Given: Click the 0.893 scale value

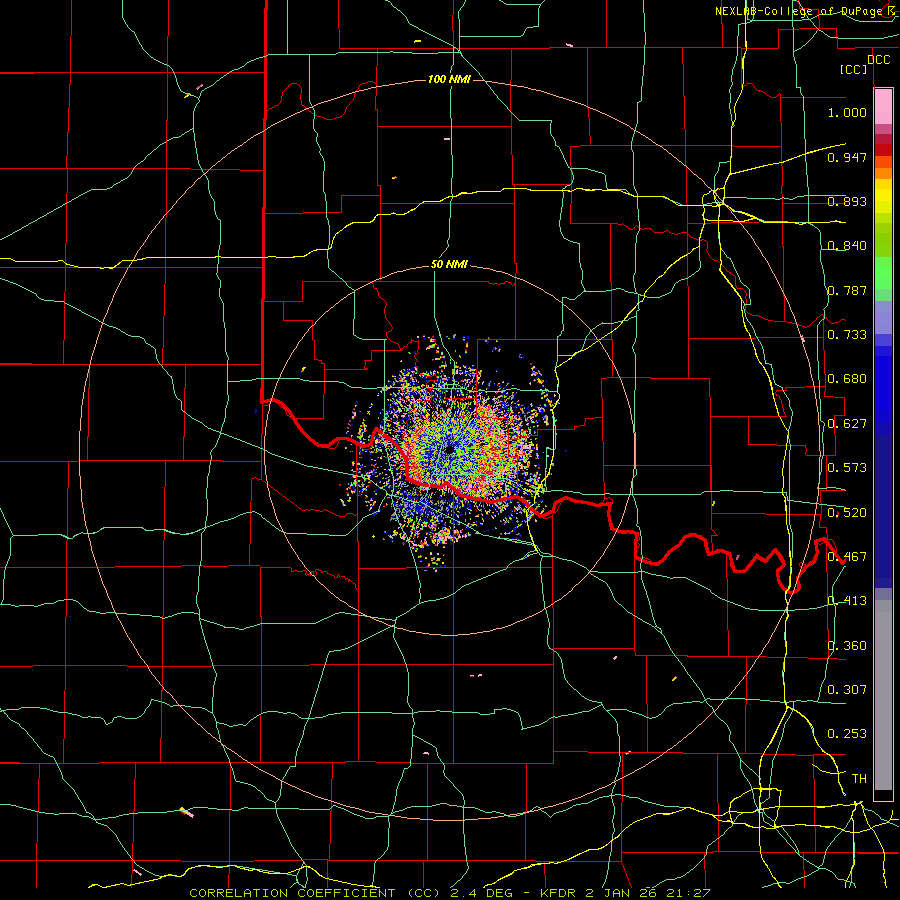Looking at the screenshot, I should coord(847,201).
